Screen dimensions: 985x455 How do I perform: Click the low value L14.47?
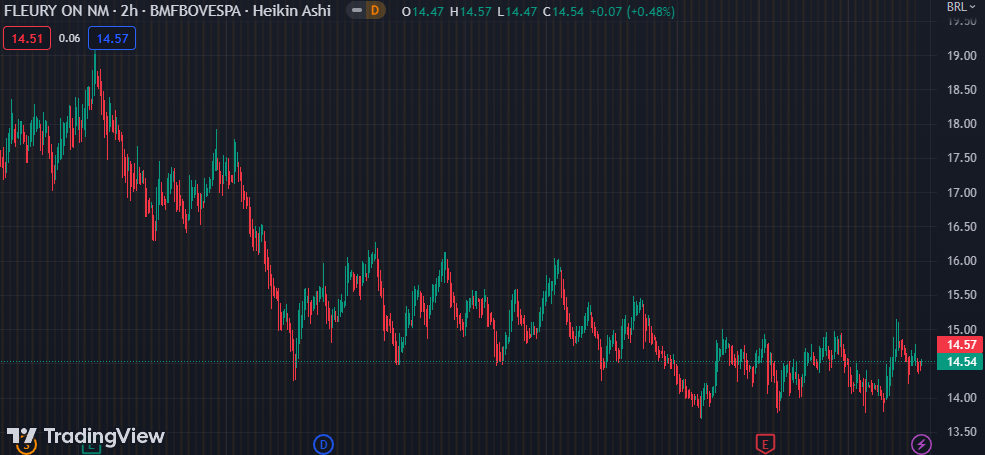[517, 11]
